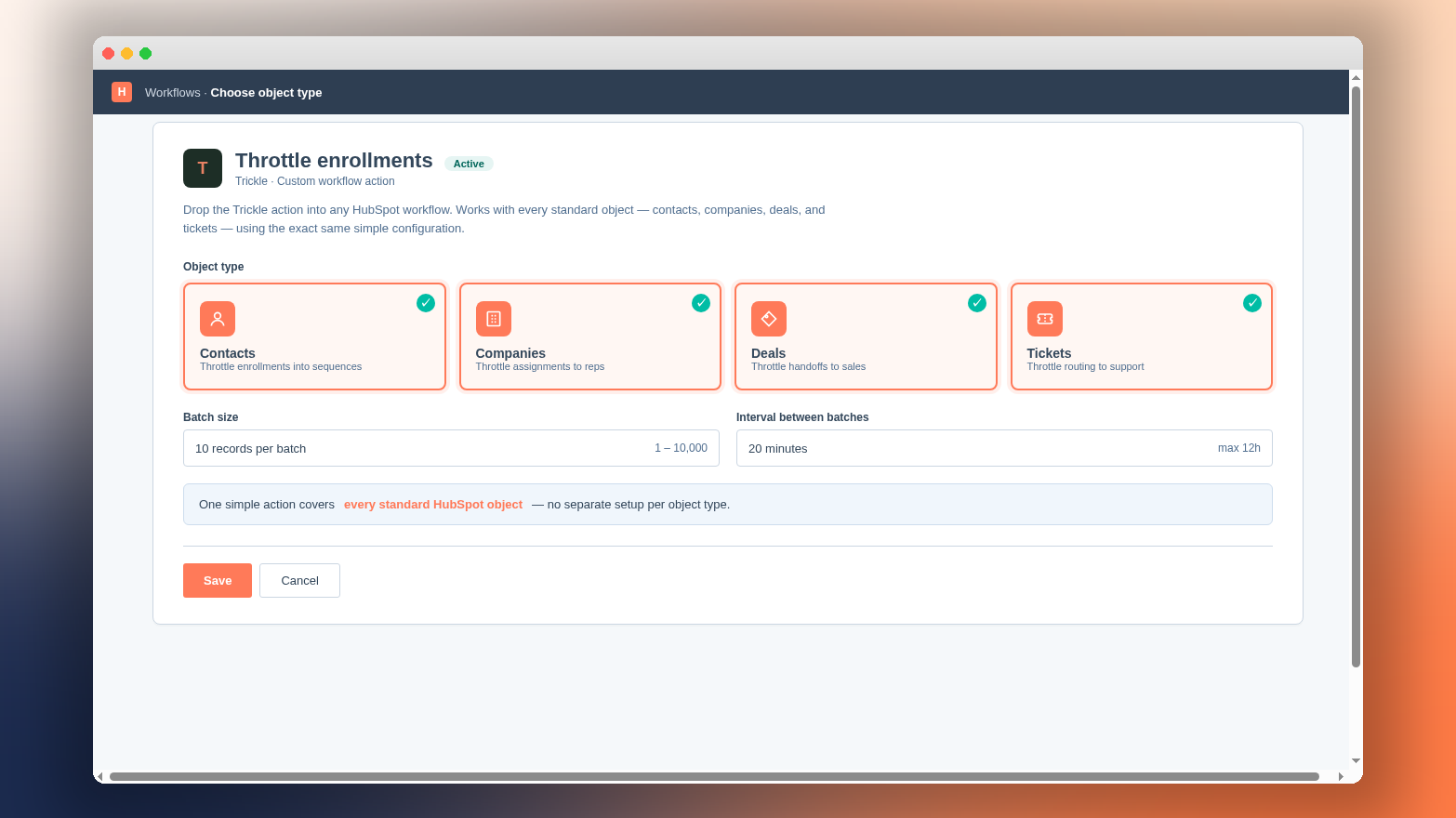Click the vertical scrollbar thumb

click(1356, 376)
